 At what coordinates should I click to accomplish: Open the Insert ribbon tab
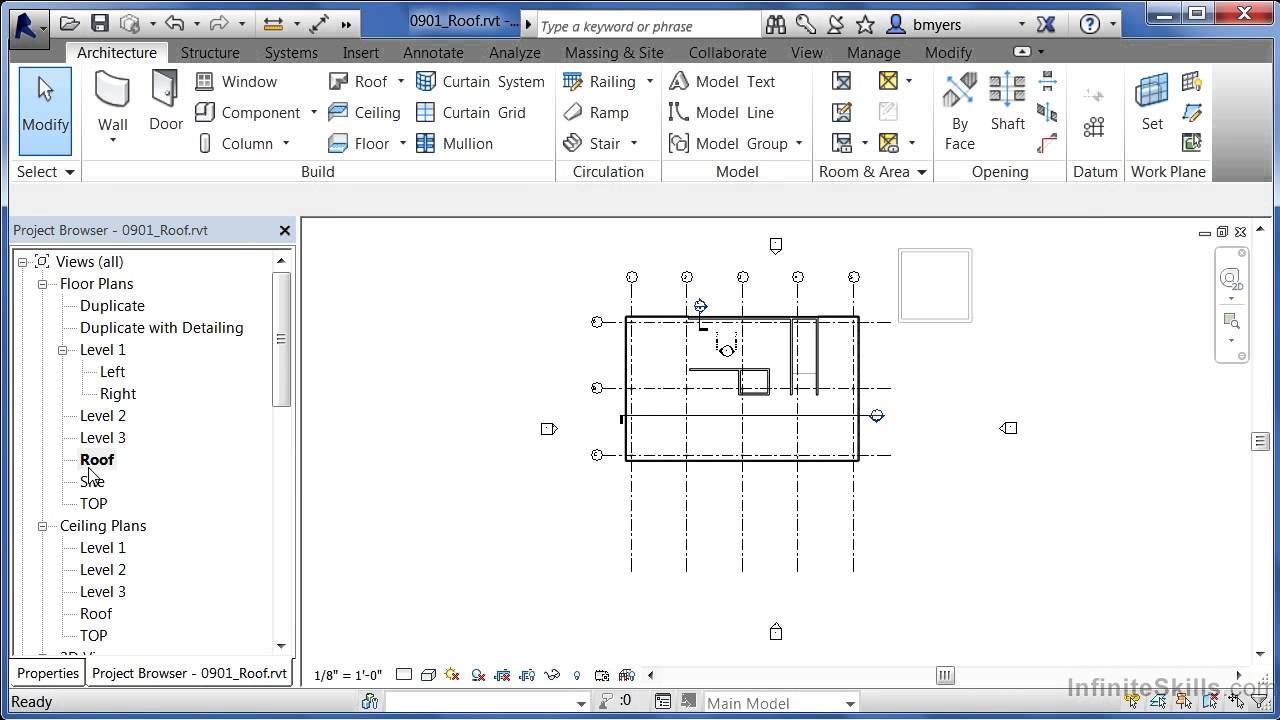pos(361,52)
